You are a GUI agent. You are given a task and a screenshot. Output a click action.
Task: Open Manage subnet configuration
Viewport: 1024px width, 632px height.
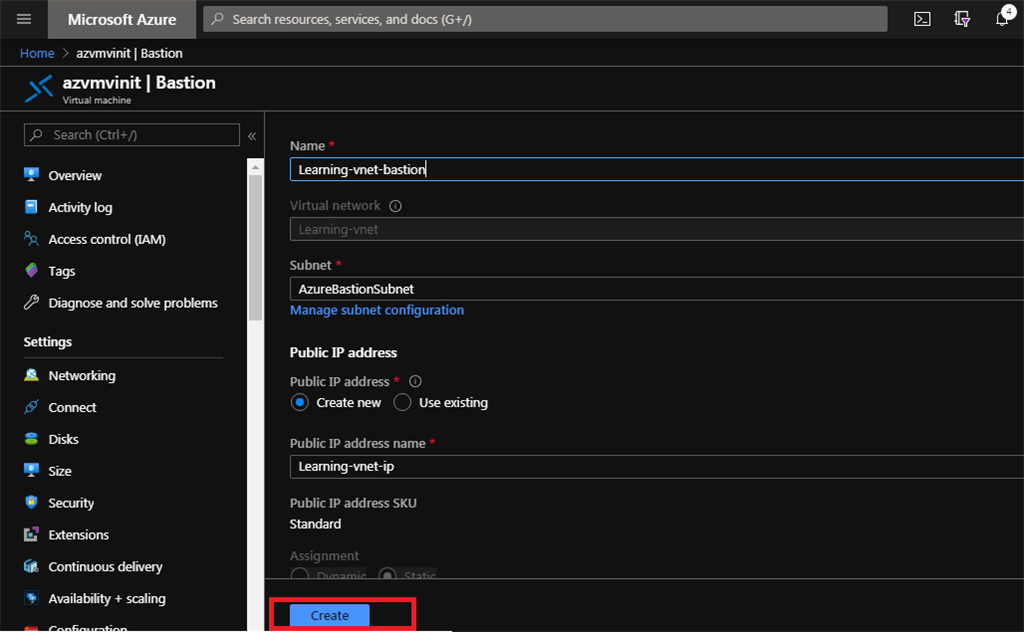tap(377, 310)
